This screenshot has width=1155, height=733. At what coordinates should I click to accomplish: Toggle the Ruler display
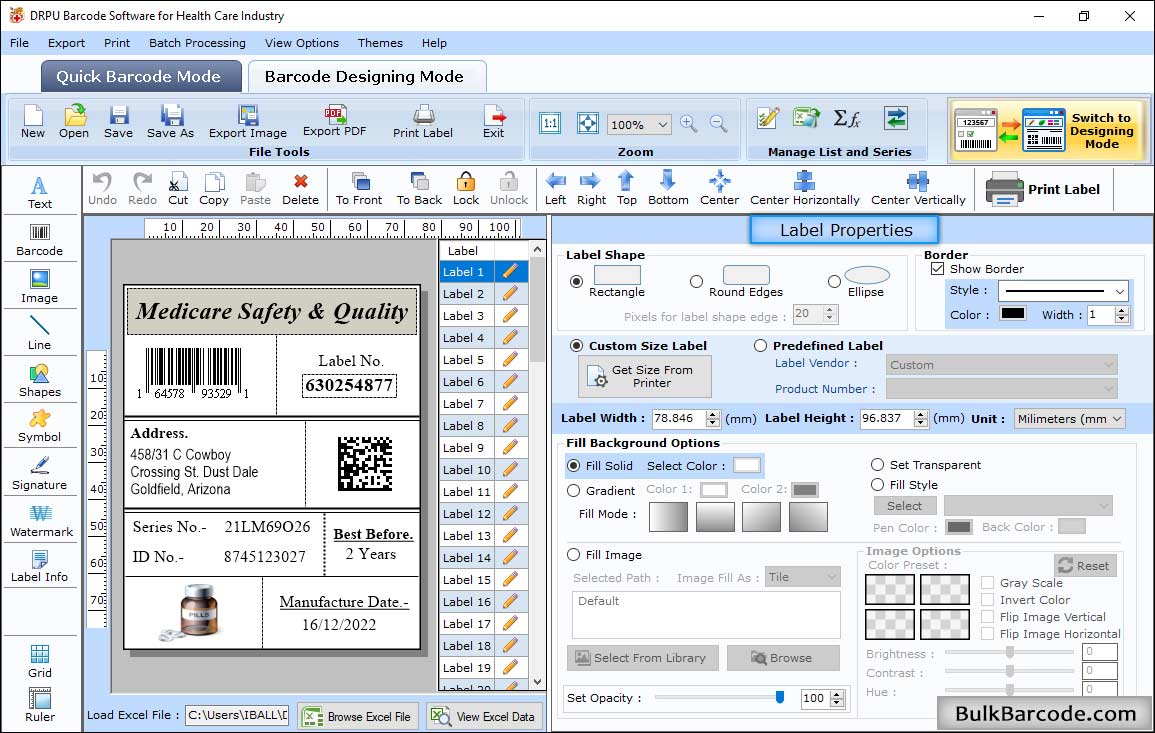coord(40,705)
